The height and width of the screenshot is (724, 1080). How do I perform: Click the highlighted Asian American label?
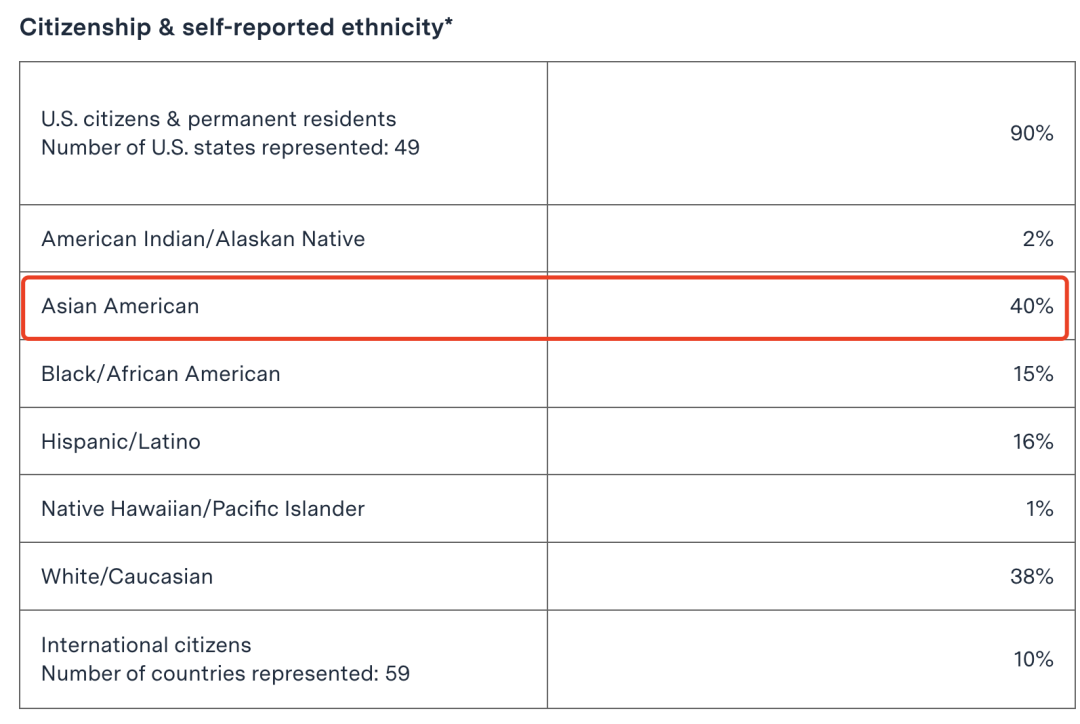(120, 306)
